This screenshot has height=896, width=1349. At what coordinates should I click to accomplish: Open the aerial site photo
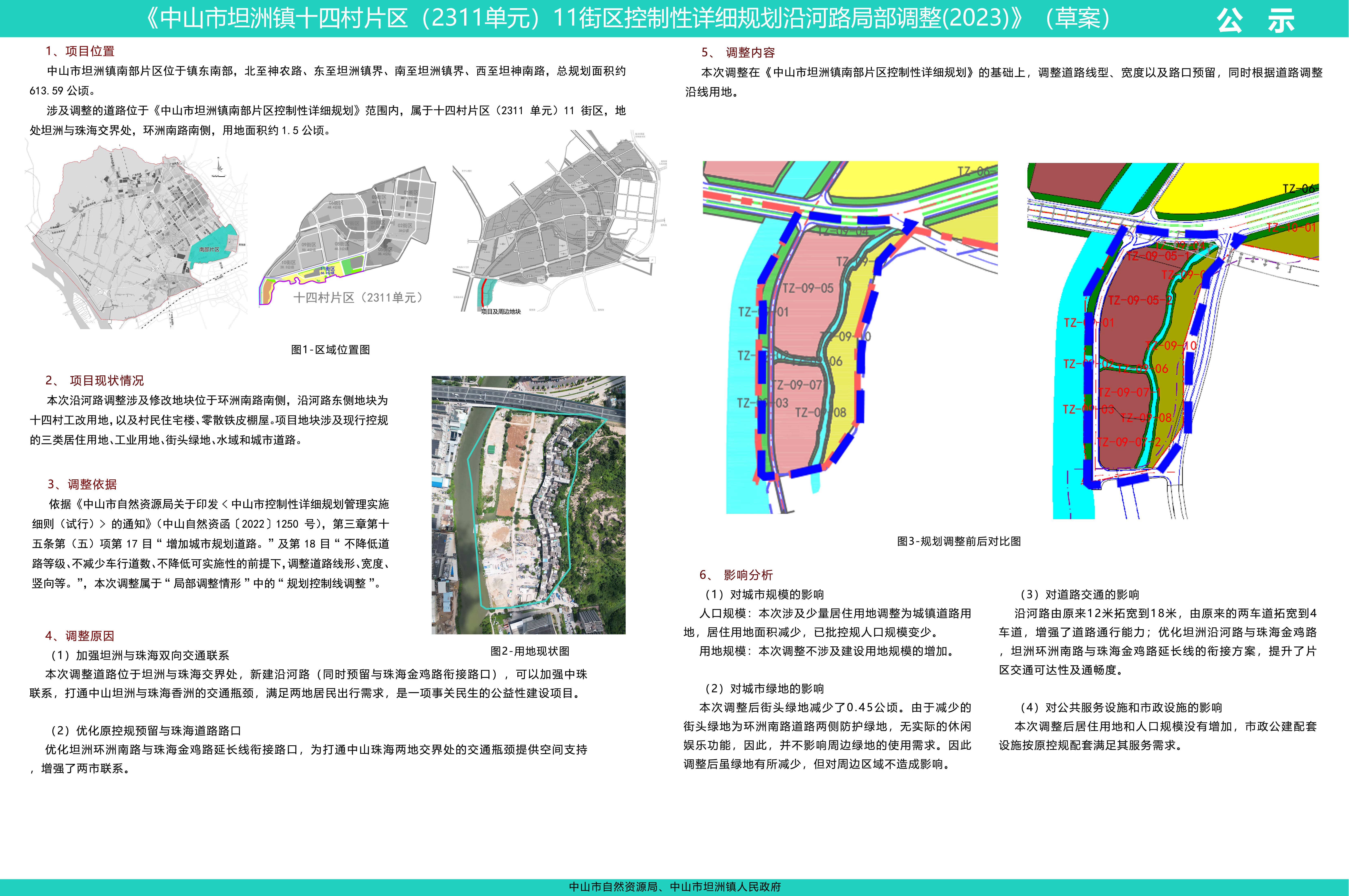point(529,505)
